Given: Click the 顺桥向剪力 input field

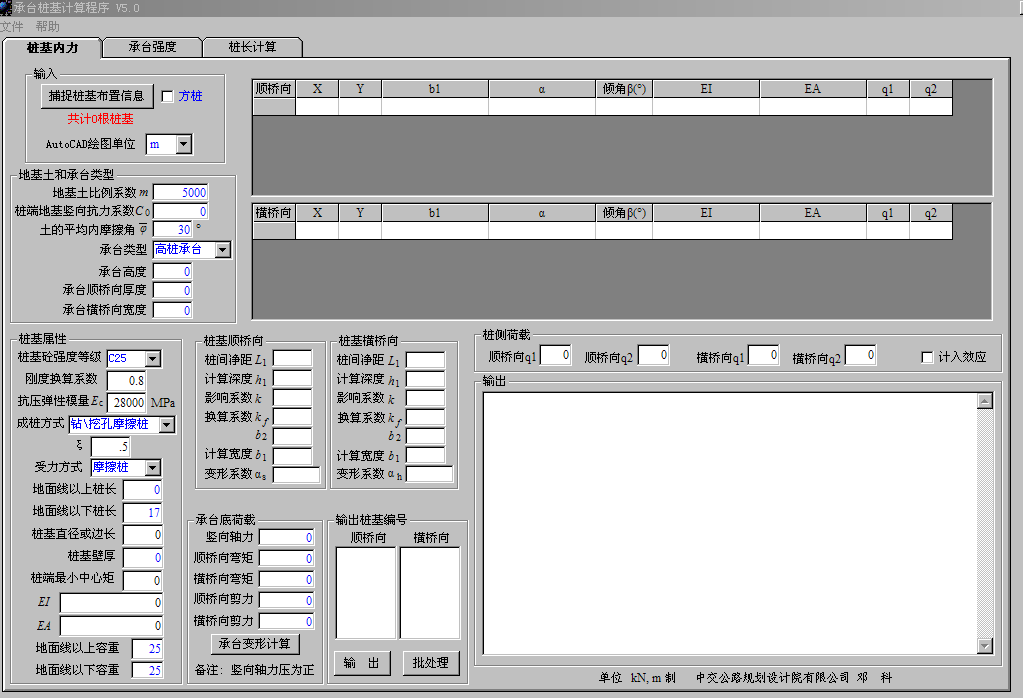Looking at the screenshot, I should pos(287,600).
